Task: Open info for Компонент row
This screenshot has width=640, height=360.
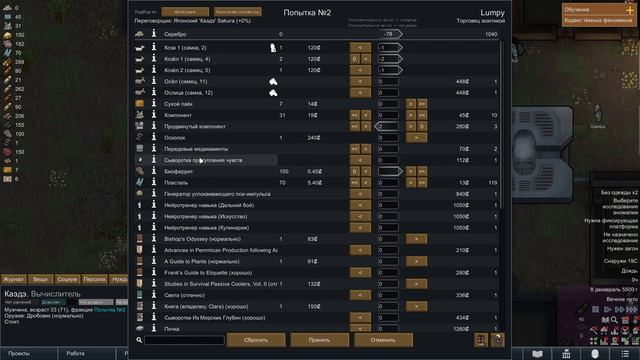Action: [x=154, y=115]
